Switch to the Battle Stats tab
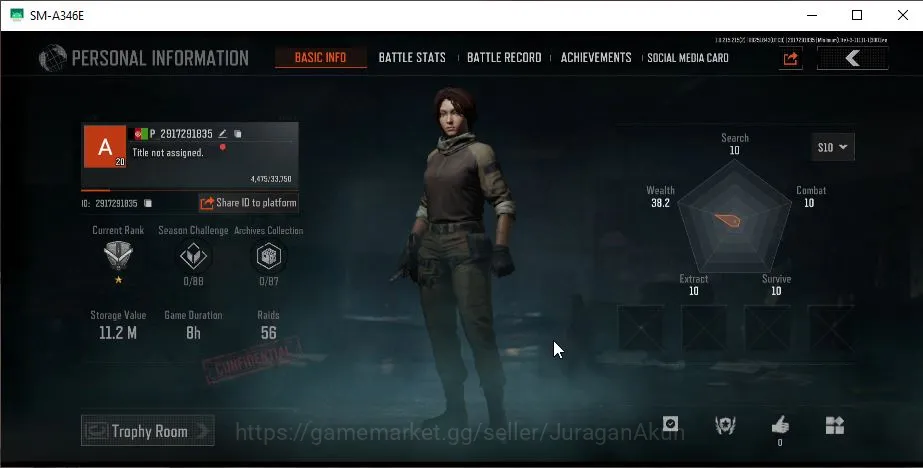923x468 pixels. point(412,58)
